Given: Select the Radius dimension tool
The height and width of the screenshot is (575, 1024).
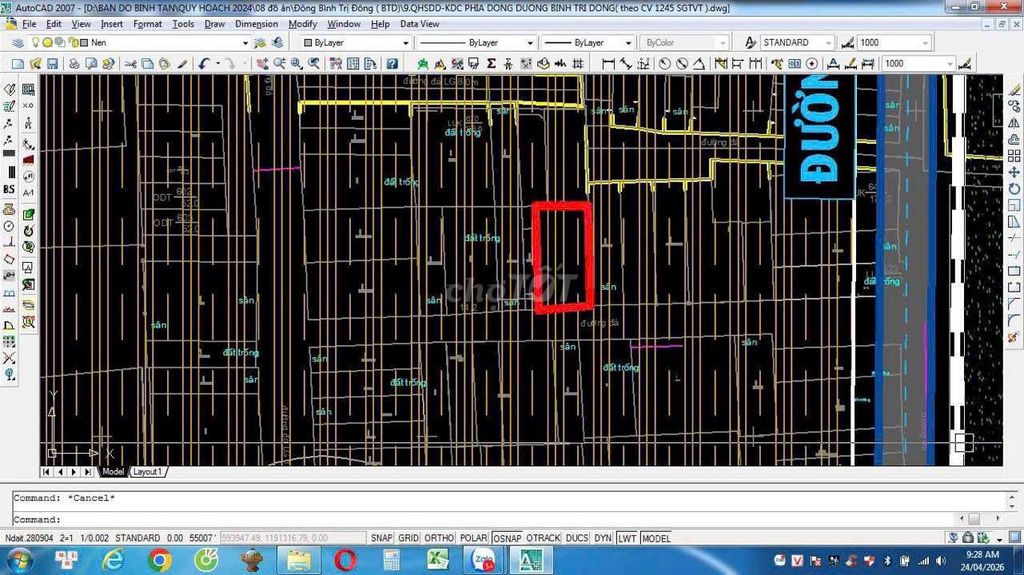Looking at the screenshot, I should pos(664,63).
